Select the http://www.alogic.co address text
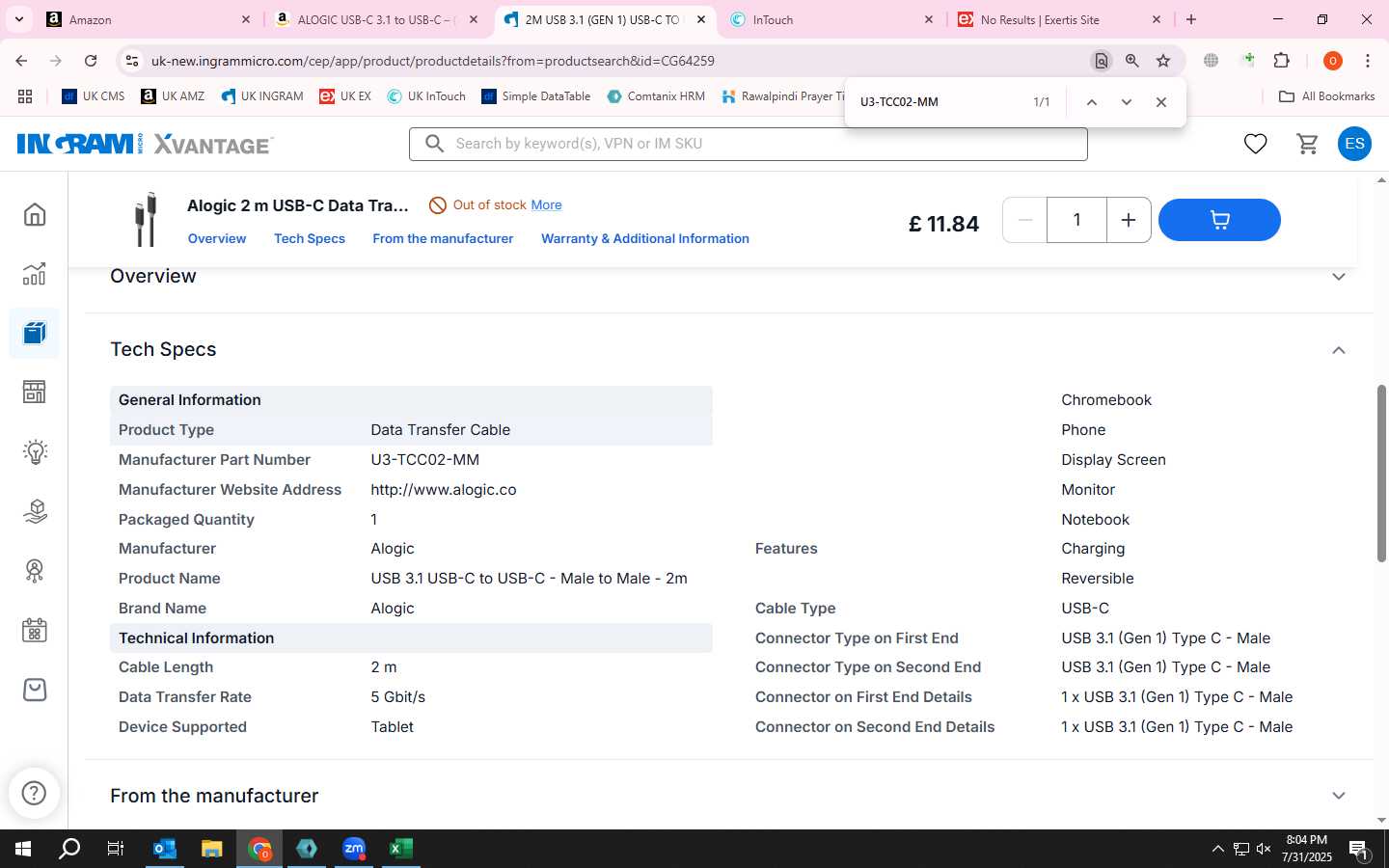Viewport: 1389px width, 868px height. point(444,490)
